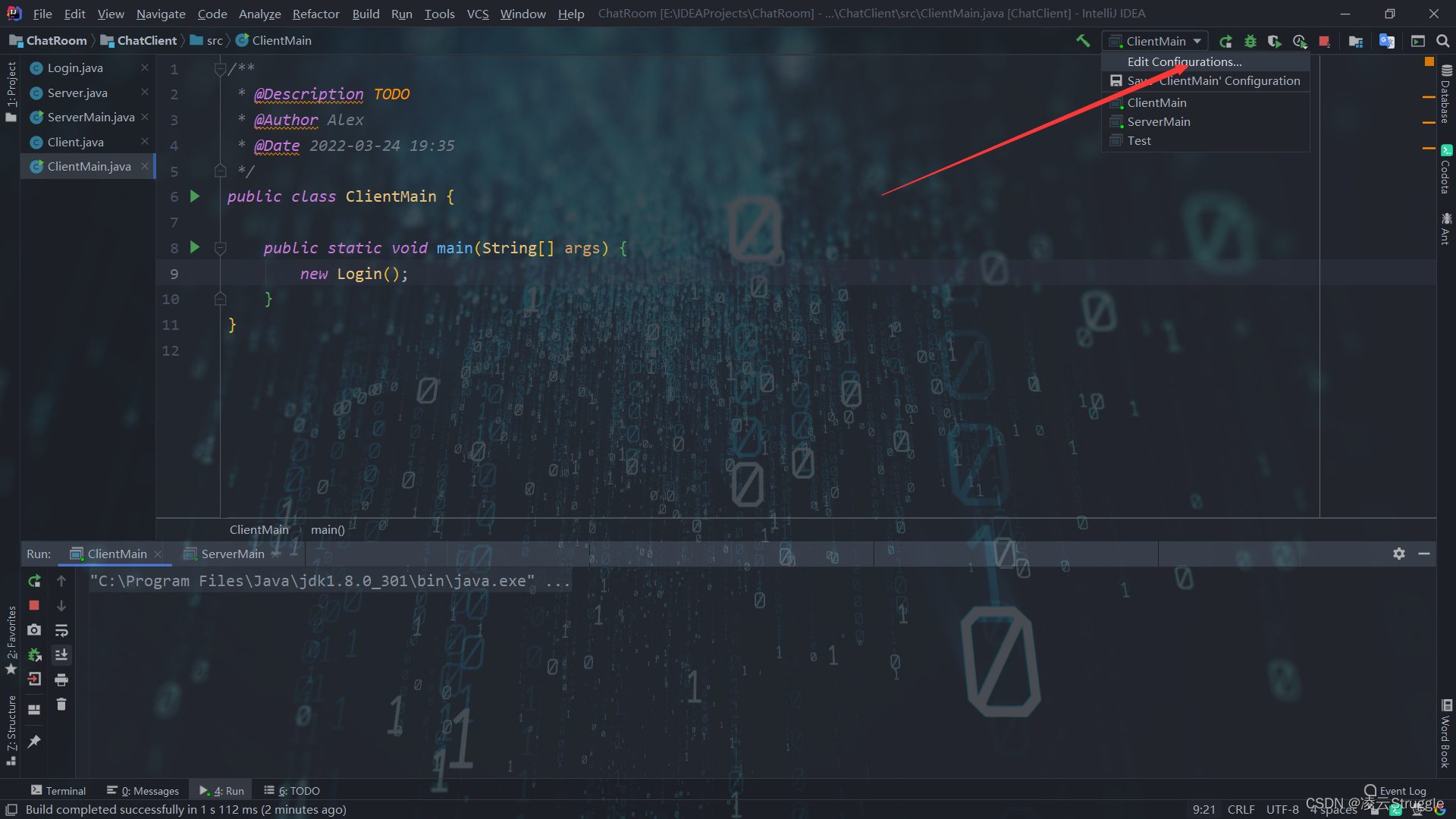Click the Build project hammer icon
Image resolution: width=1456 pixels, height=819 pixels.
[1083, 41]
